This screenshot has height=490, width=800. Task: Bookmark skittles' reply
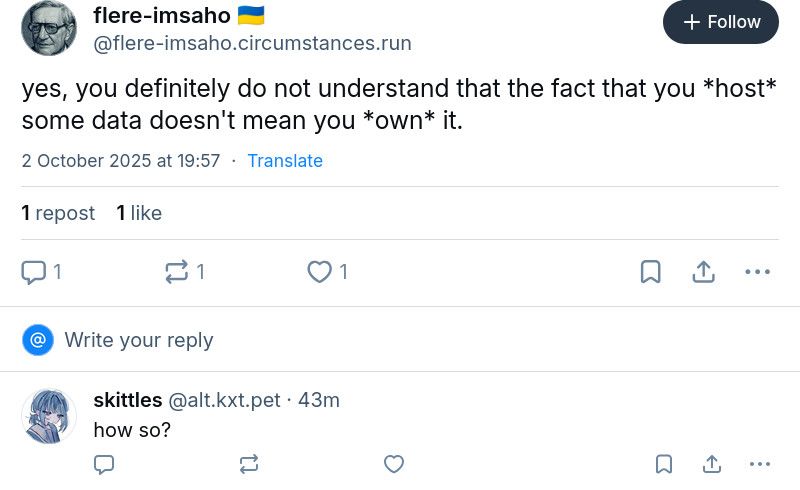(664, 464)
